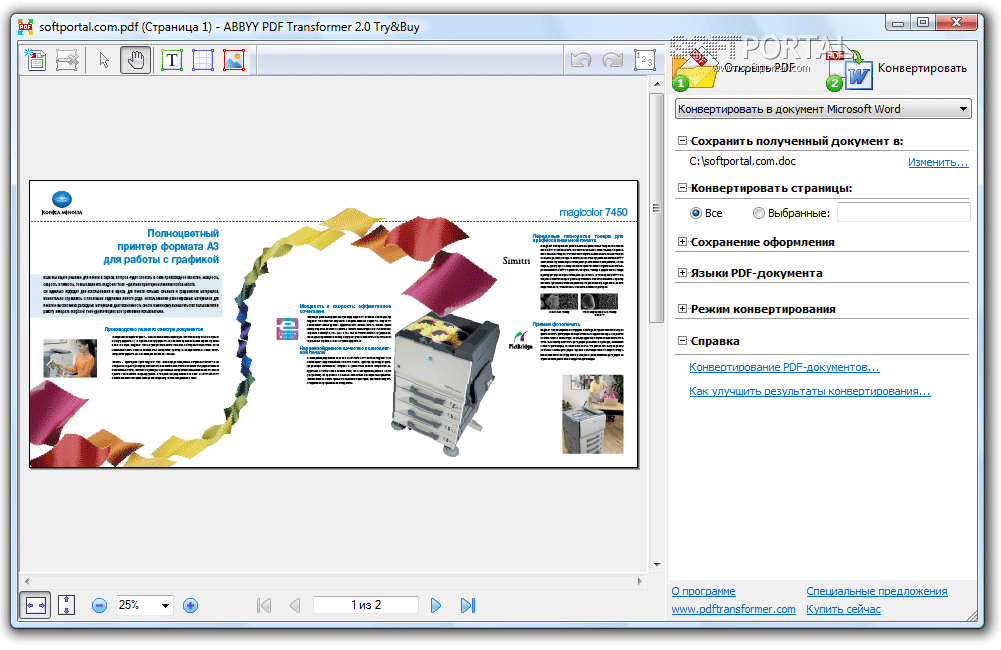Click the '1 из 2' page number field

pyautogui.click(x=366, y=605)
